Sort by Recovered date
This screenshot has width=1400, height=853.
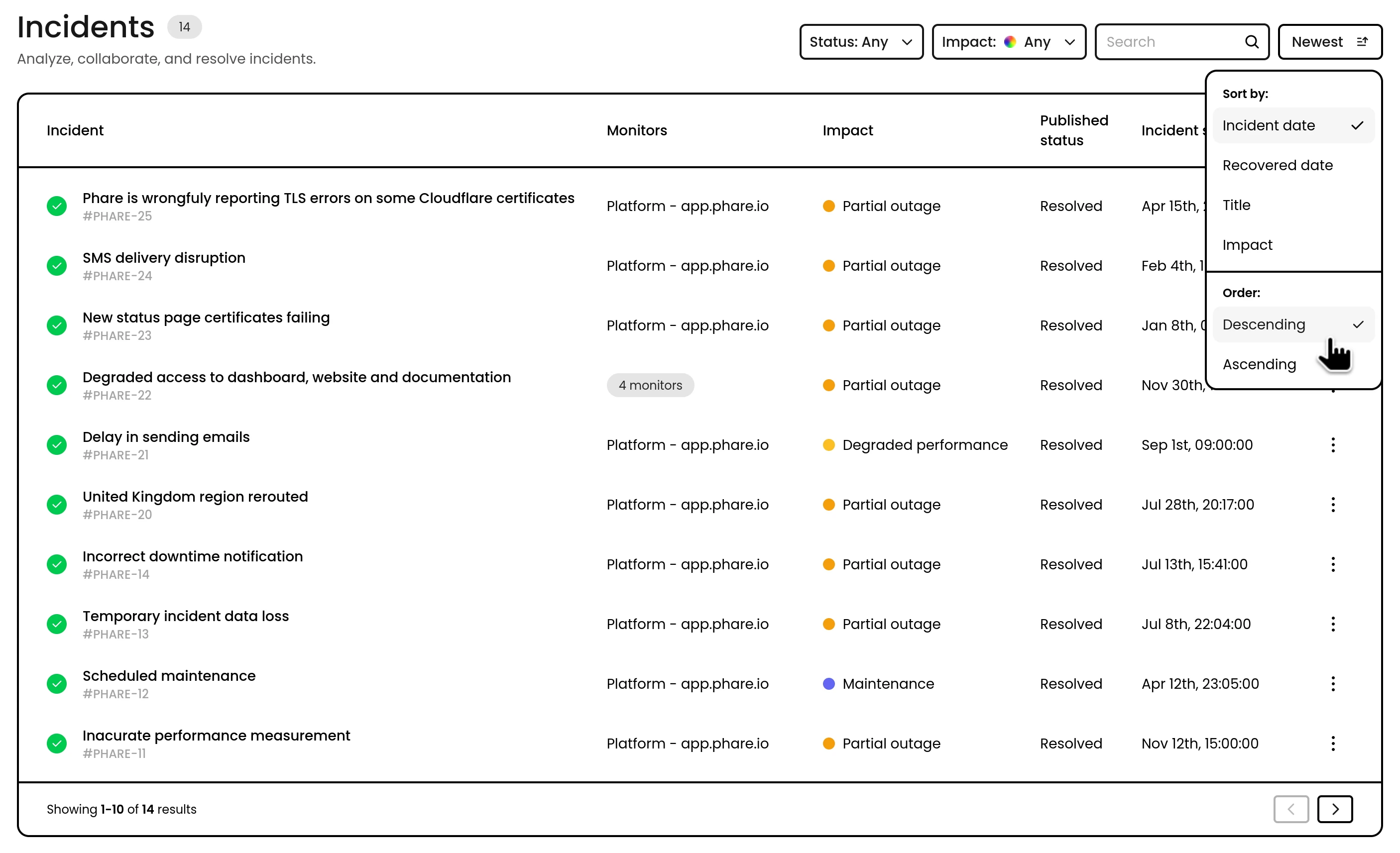pos(1293,165)
